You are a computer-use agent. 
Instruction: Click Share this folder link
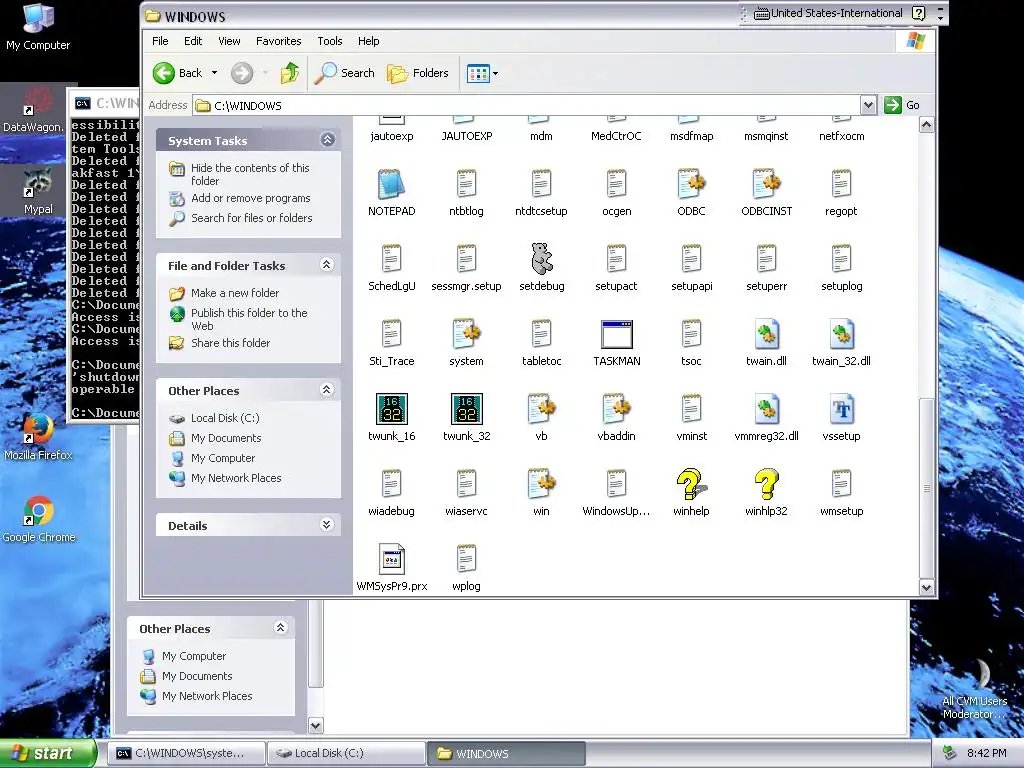[230, 343]
